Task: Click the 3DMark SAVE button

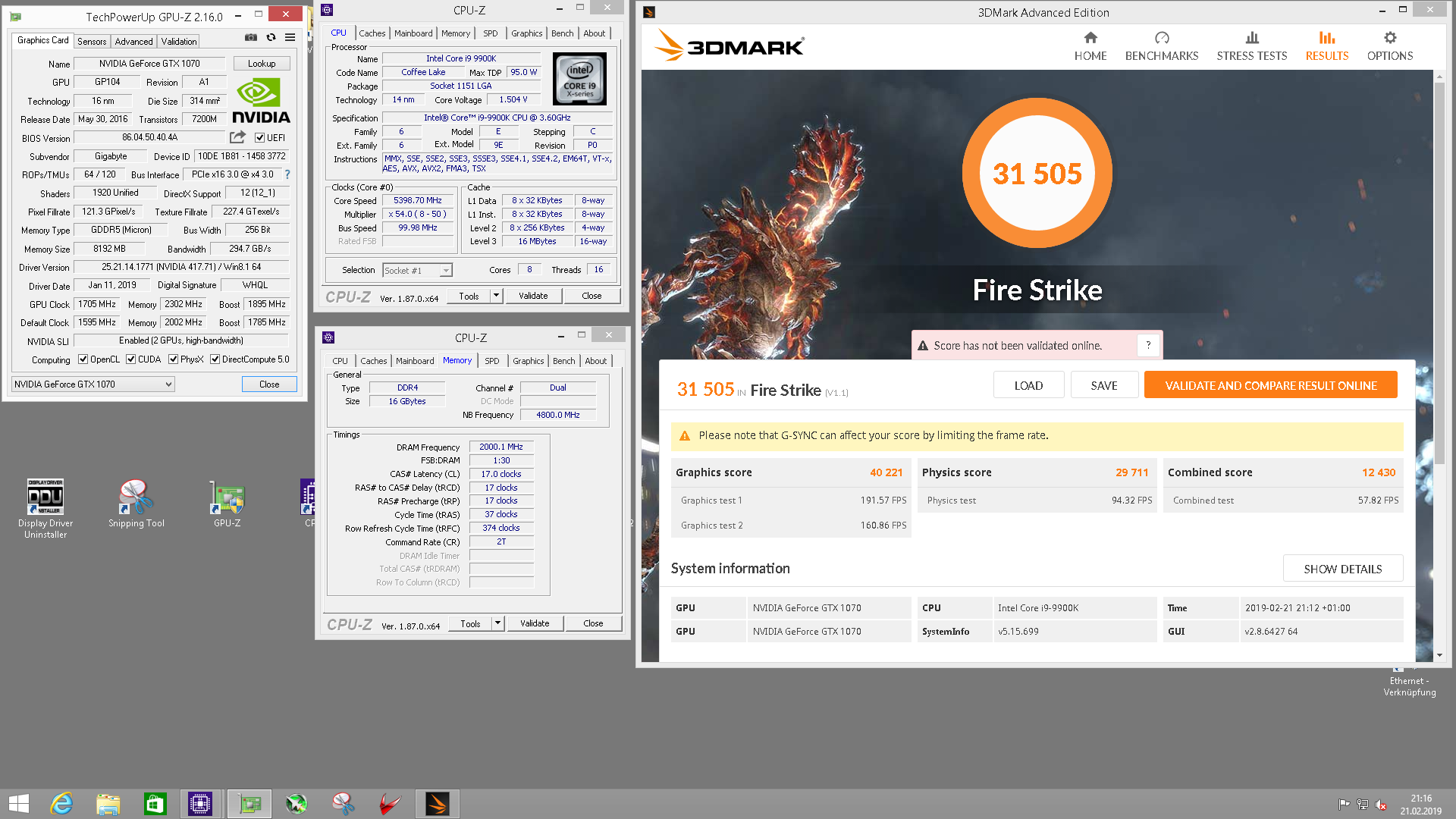Action: [x=1104, y=385]
